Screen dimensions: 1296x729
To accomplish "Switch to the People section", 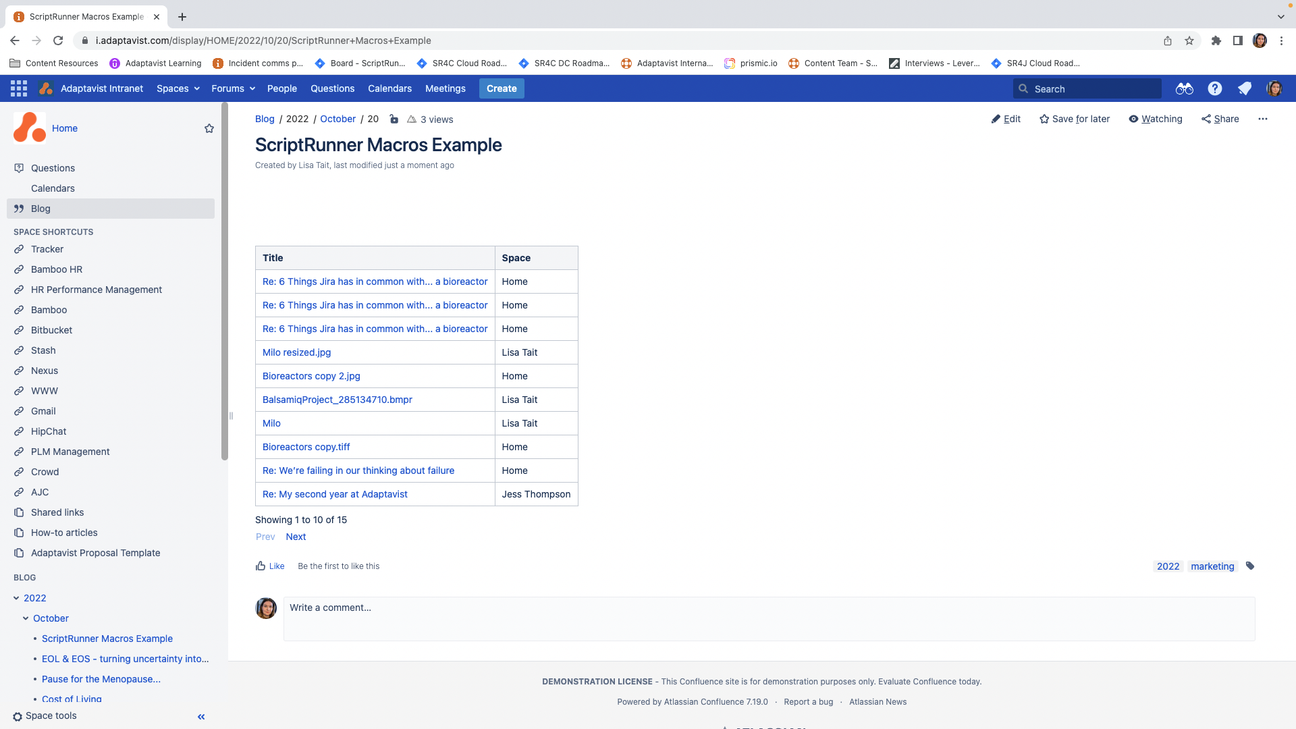I will point(282,88).
